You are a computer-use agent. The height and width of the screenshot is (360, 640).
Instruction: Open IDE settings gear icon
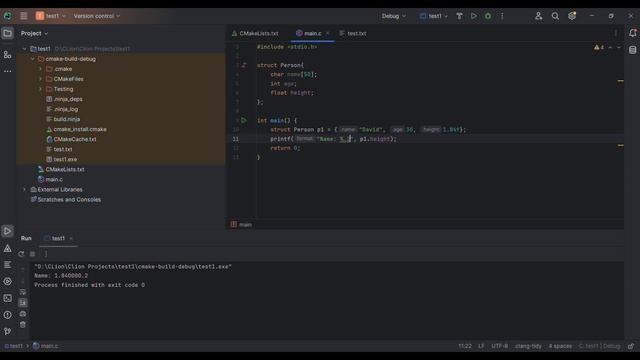[572, 16]
